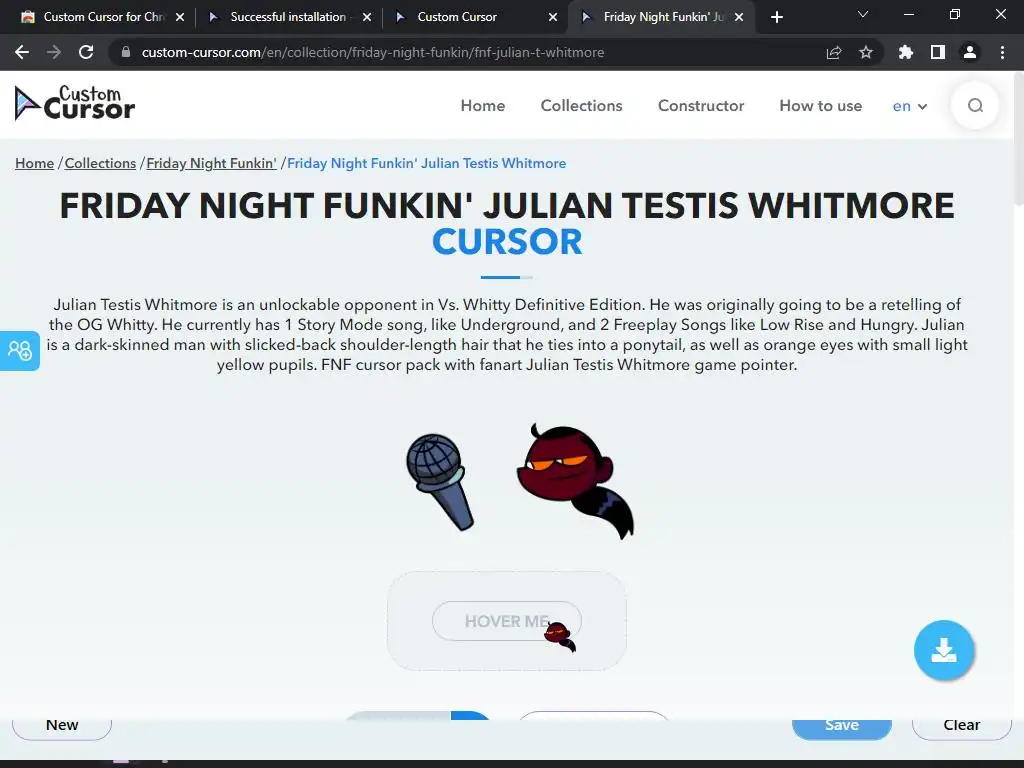Viewport: 1024px width, 768px height.
Task: Toggle the browser side panel icon
Action: (938, 52)
